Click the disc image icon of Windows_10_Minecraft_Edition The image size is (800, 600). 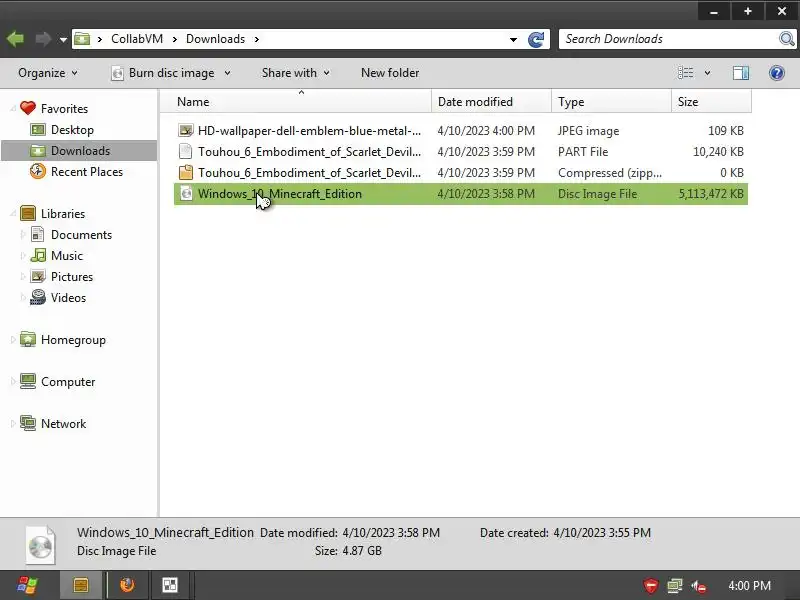click(x=186, y=194)
